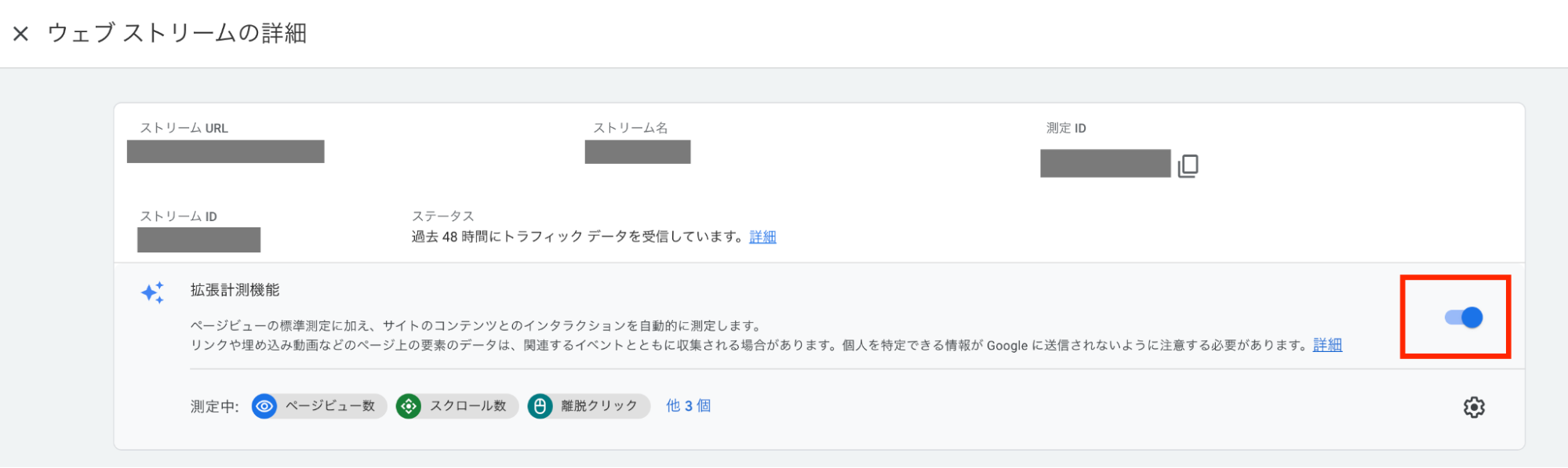Click the ステータス label
1568x468 pixels.
pos(442,216)
